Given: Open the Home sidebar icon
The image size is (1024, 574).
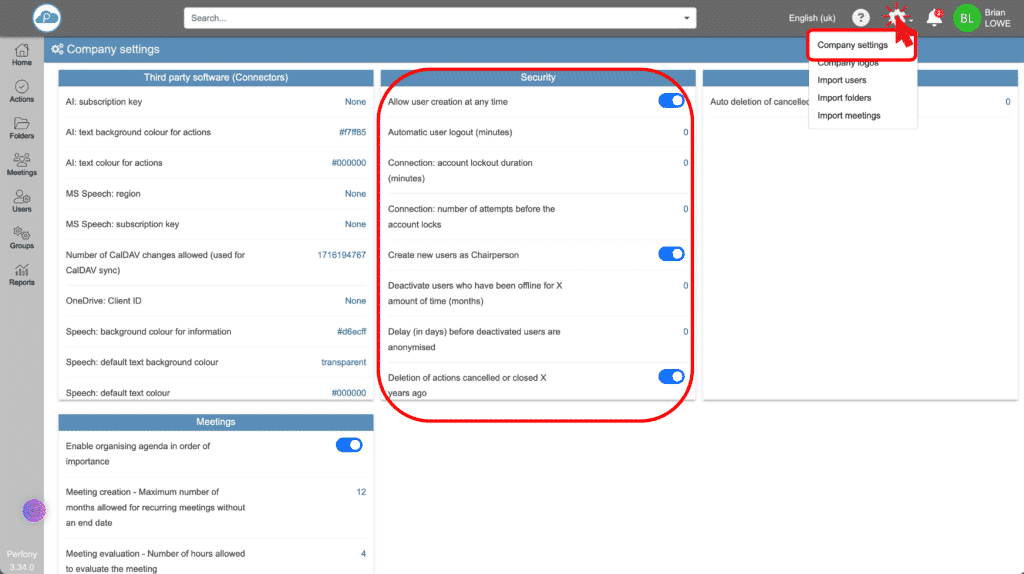Looking at the screenshot, I should [x=22, y=54].
